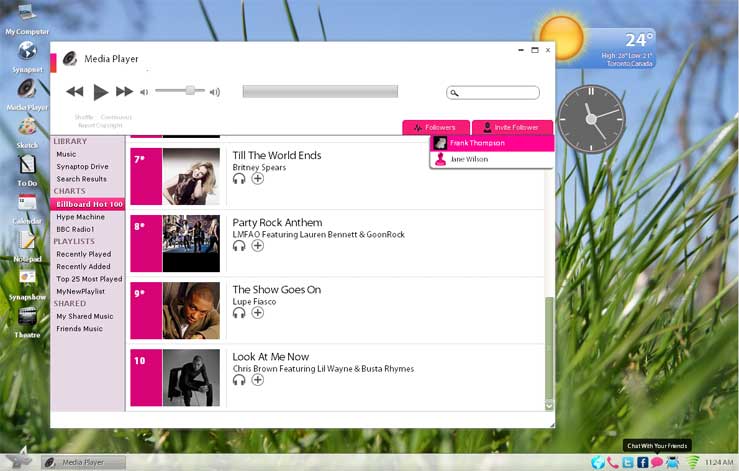This screenshot has height=471, width=739.
Task: Open Synapnet globe desktop icon
Action: [27, 50]
